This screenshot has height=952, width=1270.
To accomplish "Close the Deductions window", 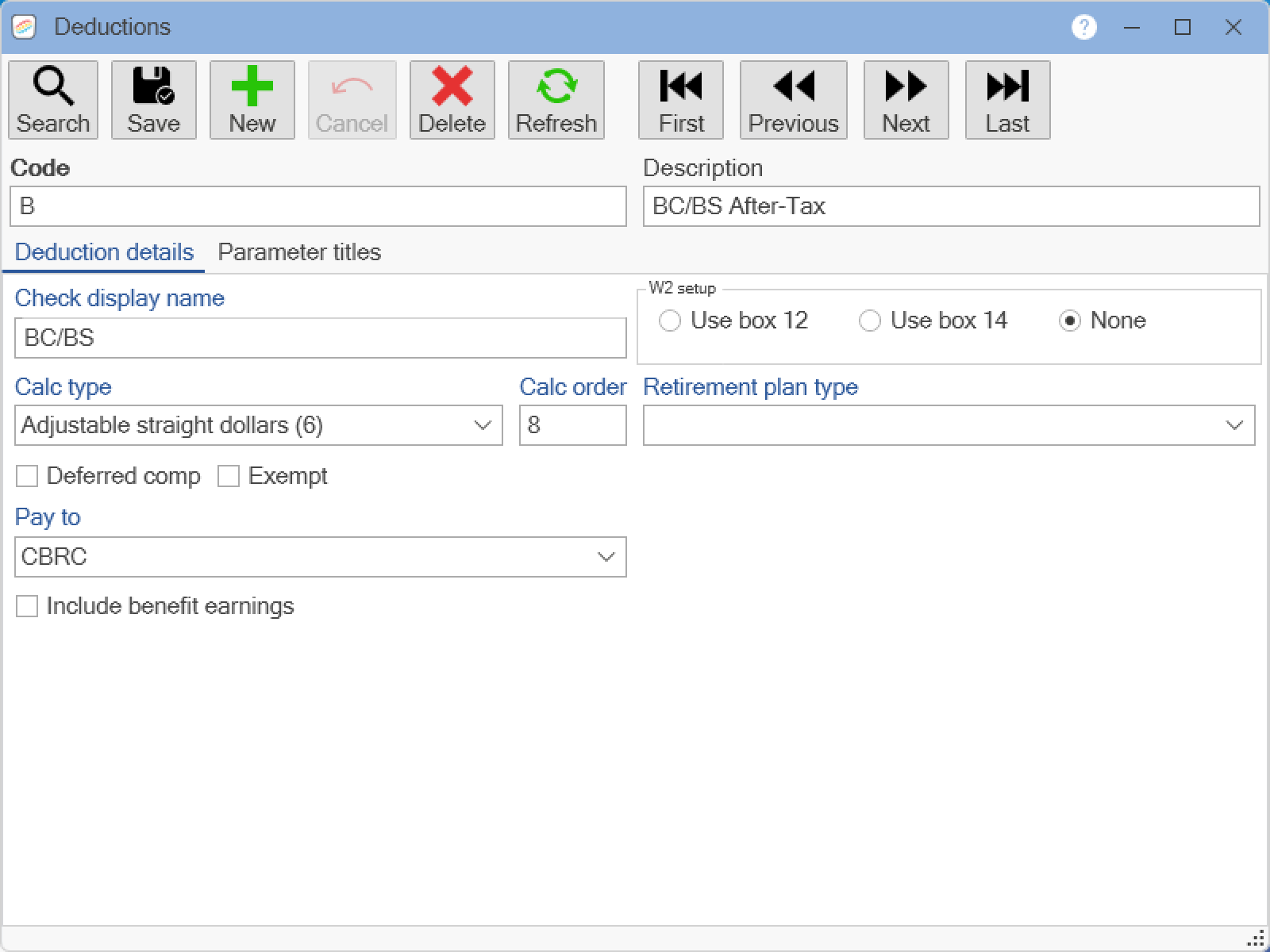I will click(1233, 27).
